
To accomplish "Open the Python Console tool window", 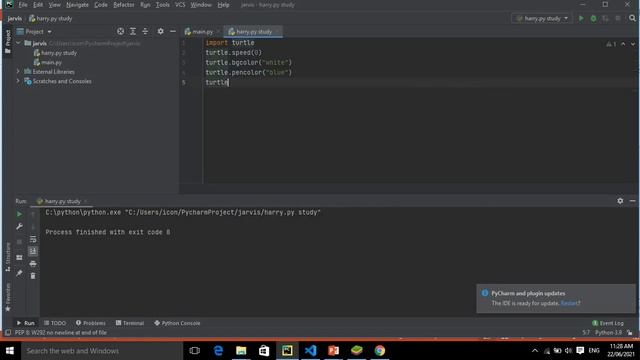I will coord(177,323).
